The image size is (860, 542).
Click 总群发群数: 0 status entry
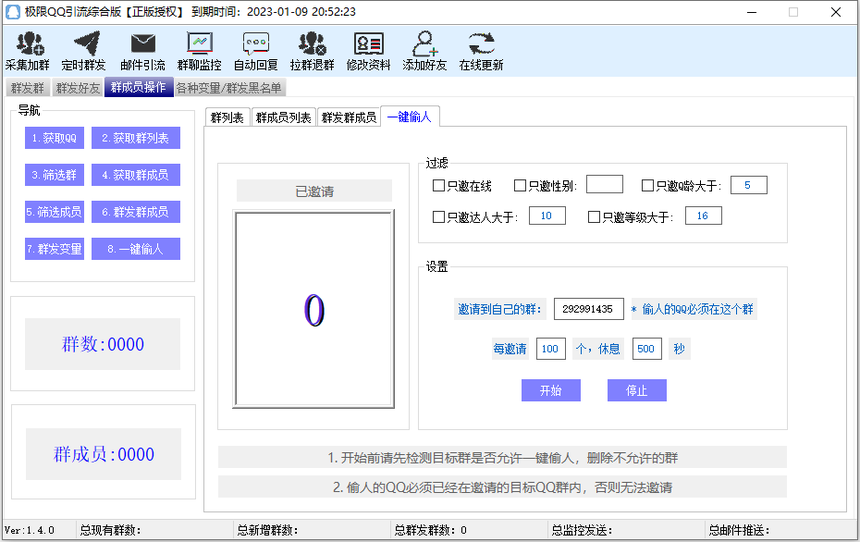431,530
